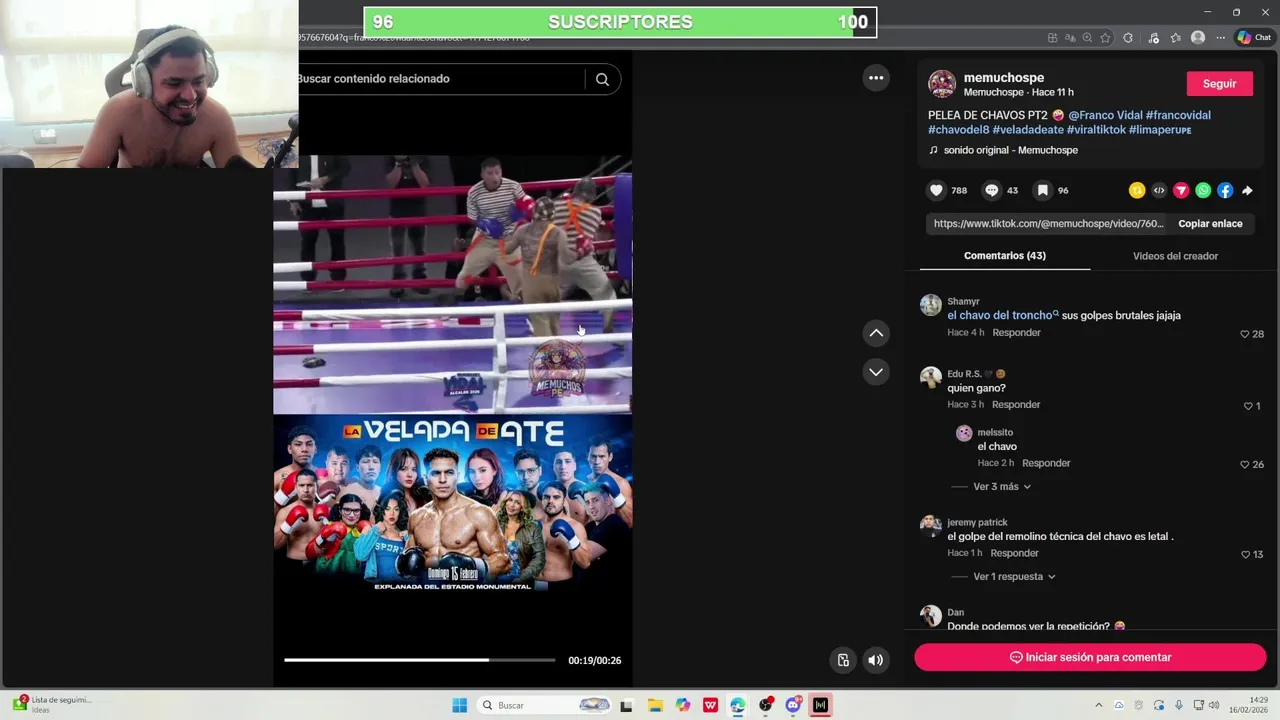
Task: Send to friends with red paper-plane icon
Action: (x=1181, y=190)
